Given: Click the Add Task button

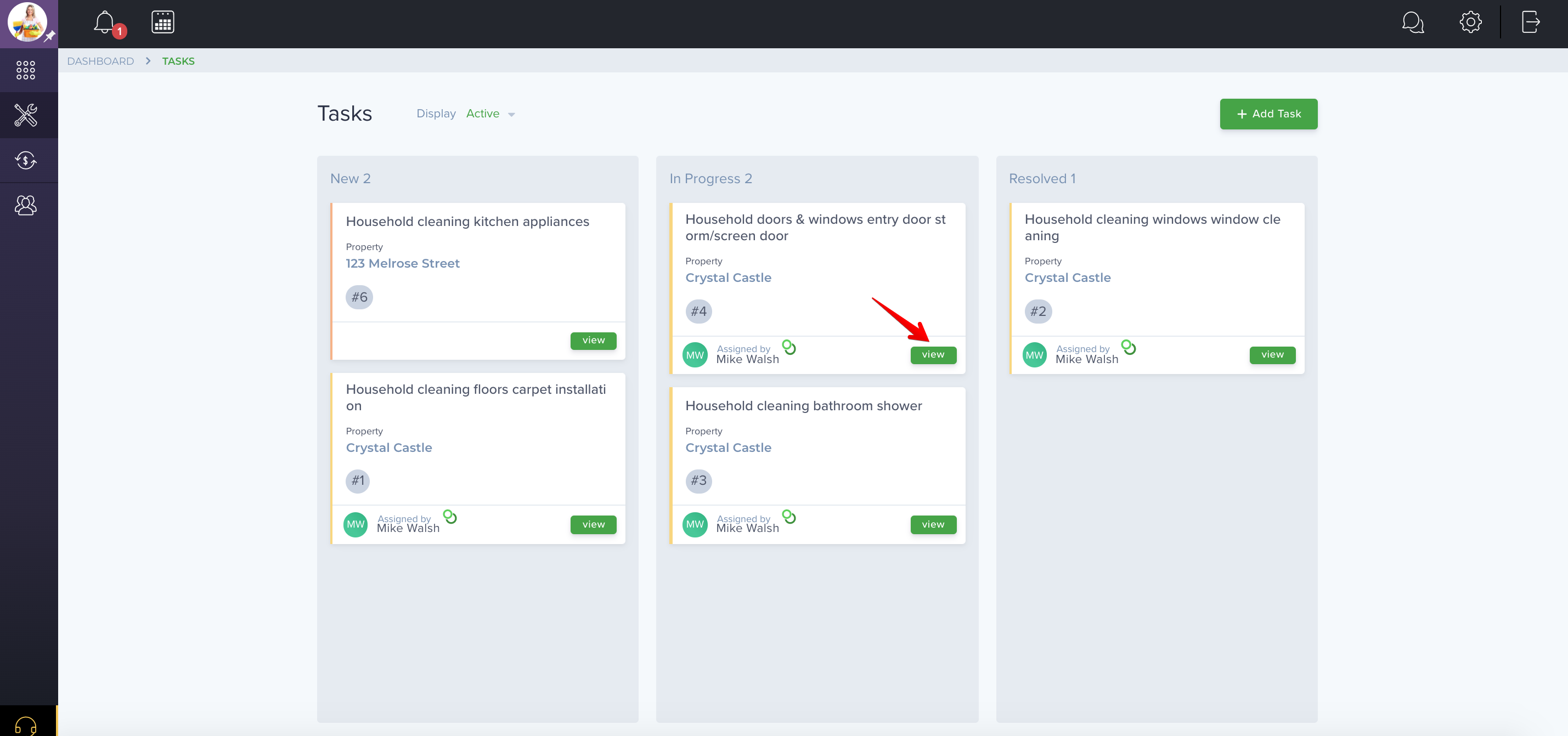Looking at the screenshot, I should click(1268, 114).
